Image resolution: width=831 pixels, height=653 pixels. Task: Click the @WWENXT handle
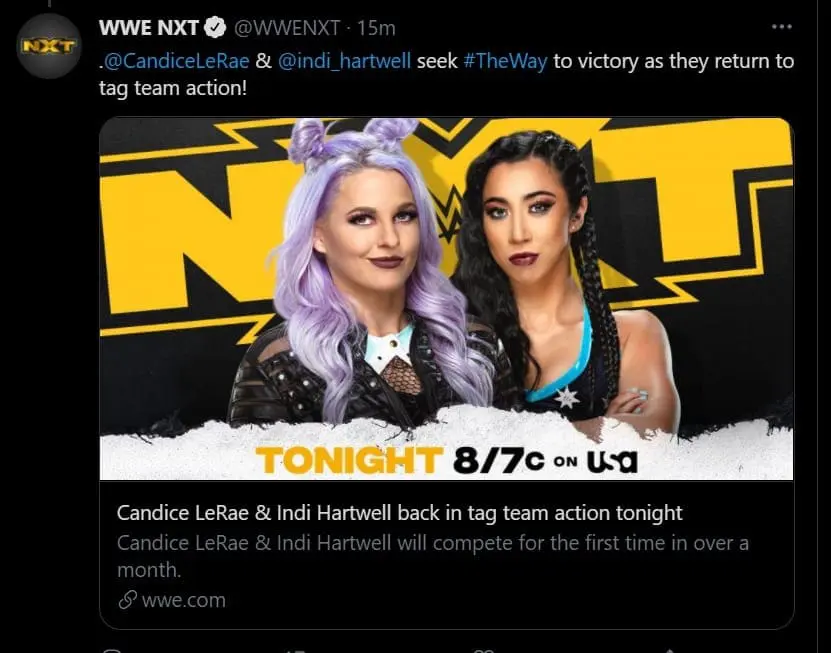(x=286, y=28)
